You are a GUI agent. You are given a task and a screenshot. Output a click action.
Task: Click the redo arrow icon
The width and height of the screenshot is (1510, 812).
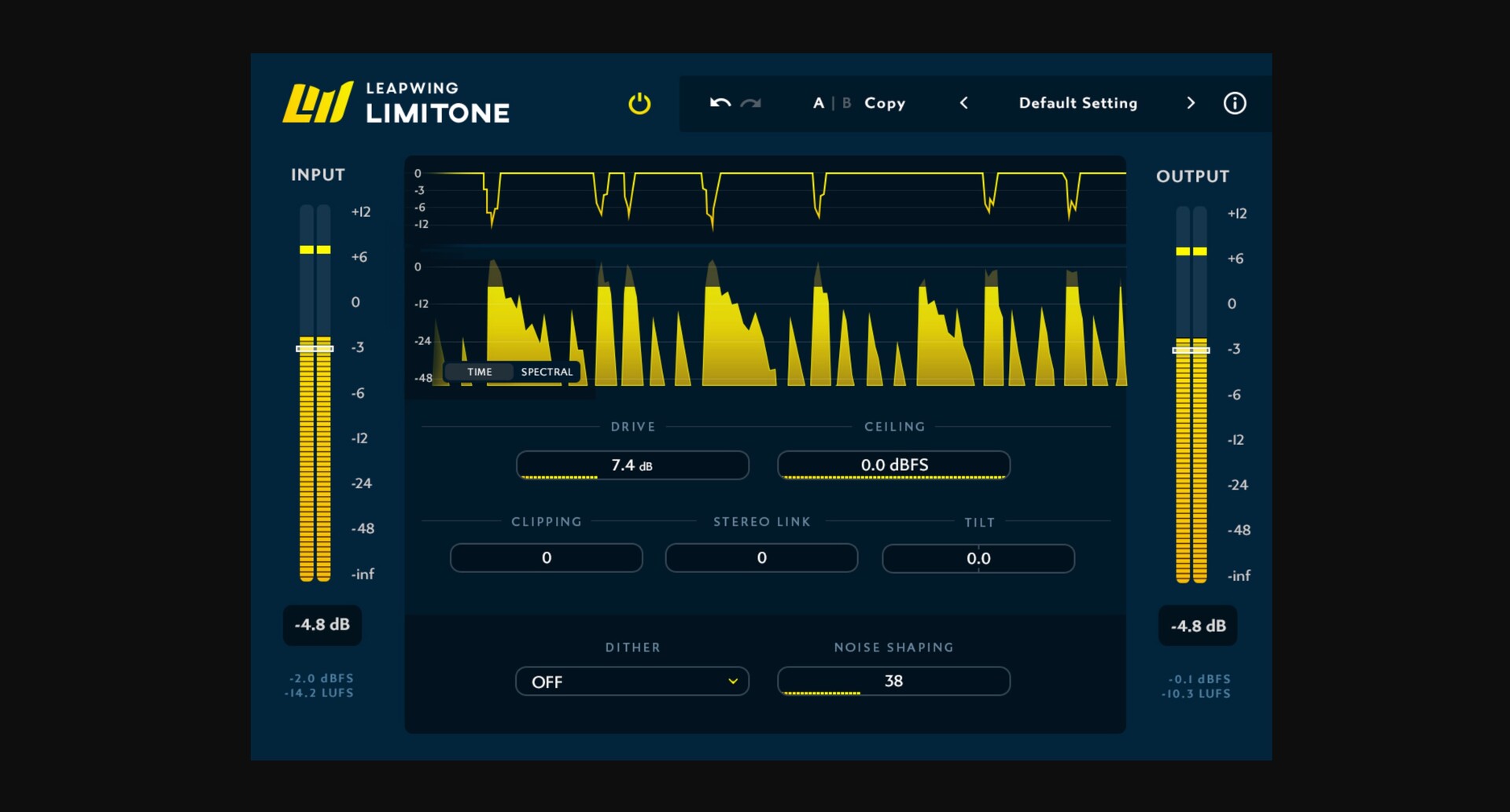(x=751, y=103)
